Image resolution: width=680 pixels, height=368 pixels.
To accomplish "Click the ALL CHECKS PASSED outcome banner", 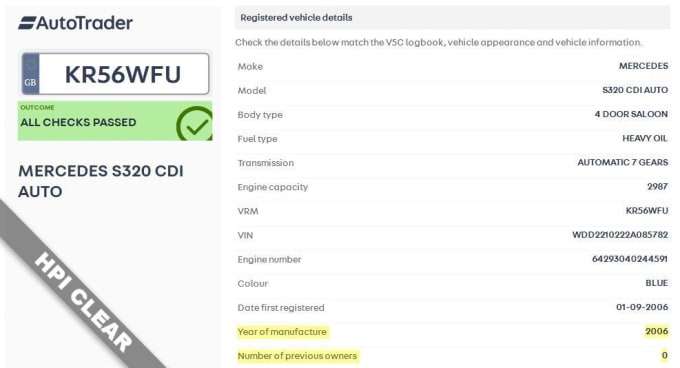I will [x=115, y=121].
